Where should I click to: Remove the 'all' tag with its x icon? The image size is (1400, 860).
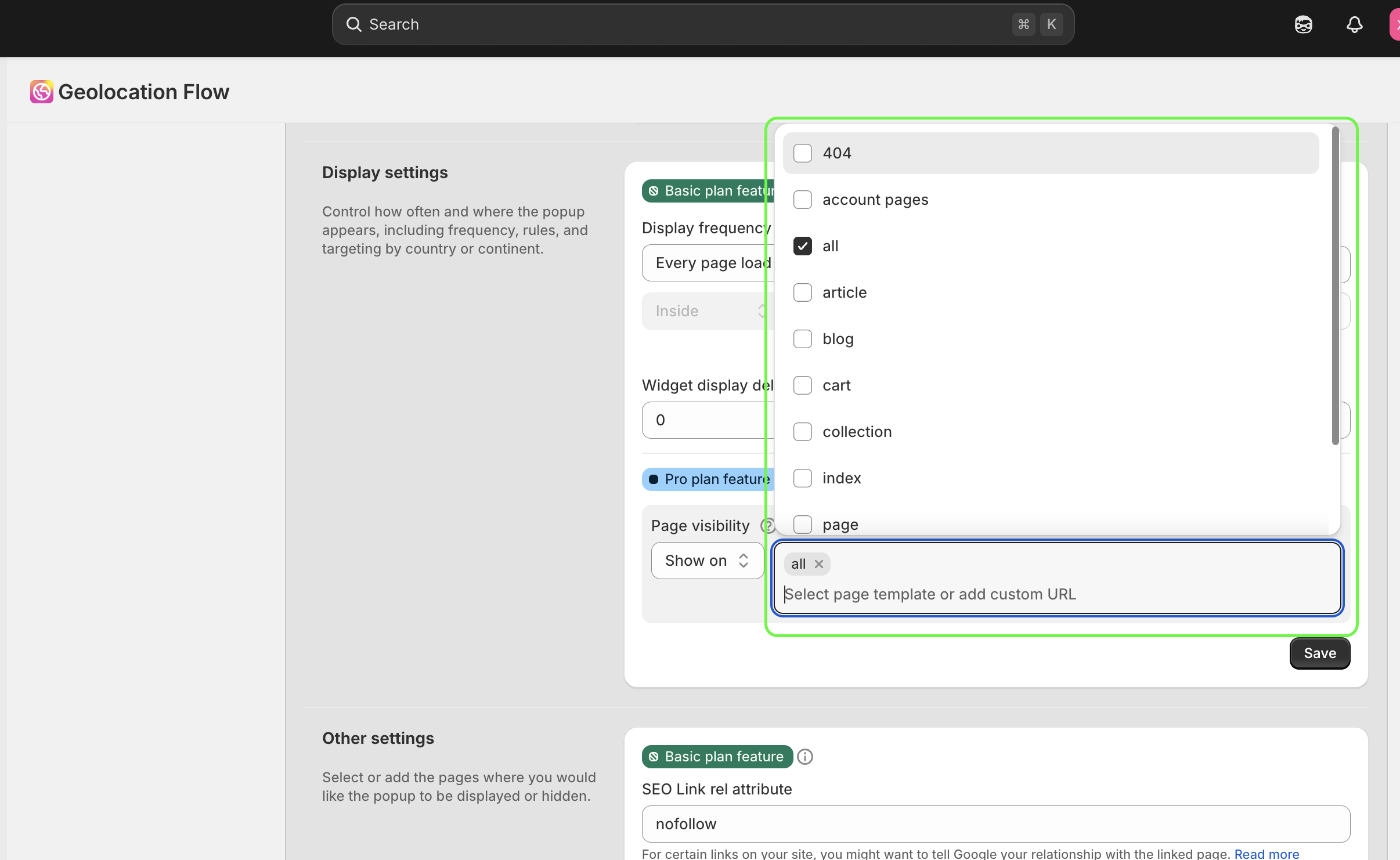819,563
